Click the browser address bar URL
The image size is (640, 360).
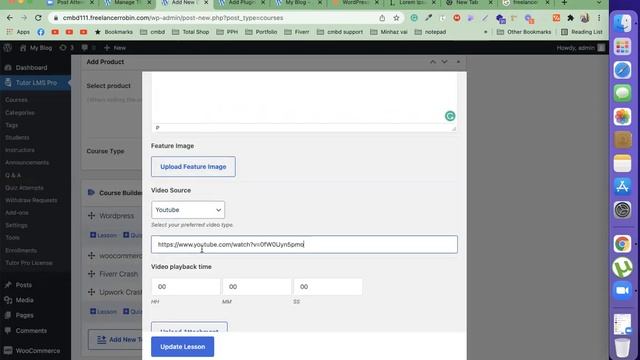173,18
